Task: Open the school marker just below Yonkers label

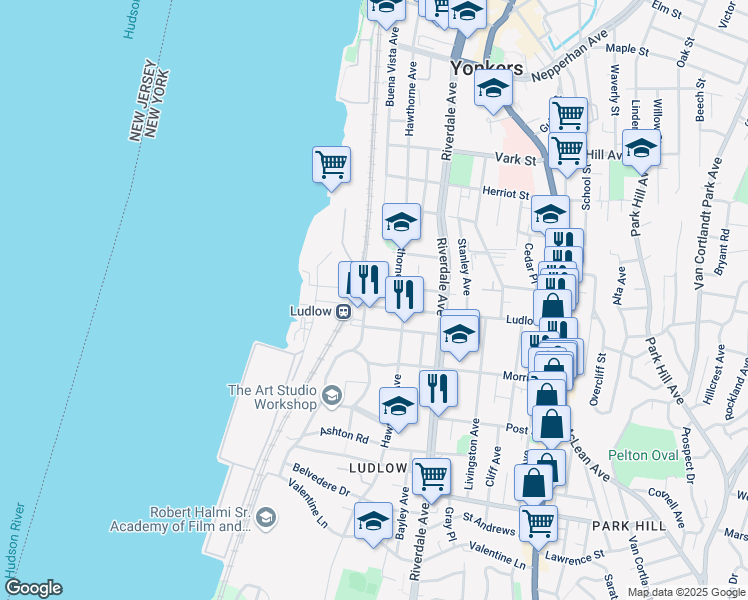Action: pos(493,91)
